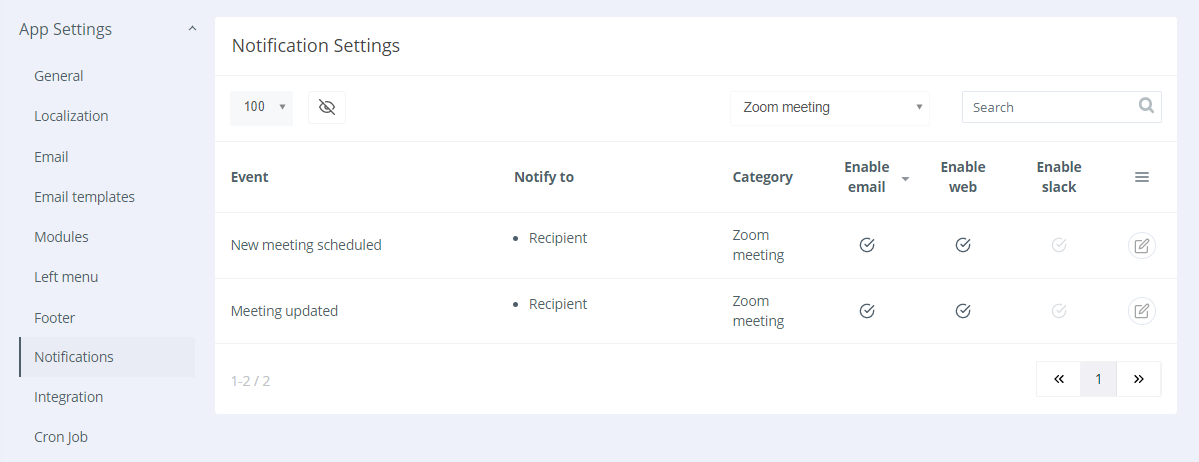Click the Search input field

pyautogui.click(x=1050, y=107)
